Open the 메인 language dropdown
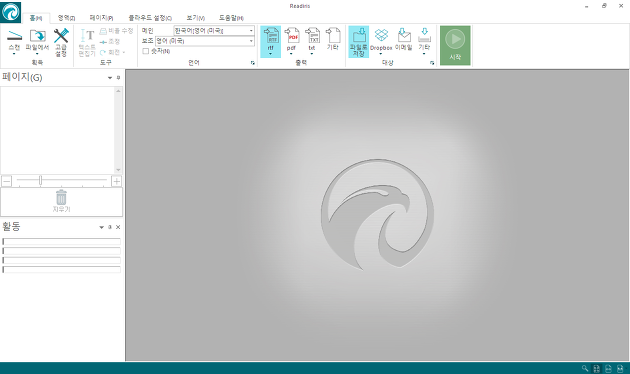The image size is (630, 374). coord(251,31)
